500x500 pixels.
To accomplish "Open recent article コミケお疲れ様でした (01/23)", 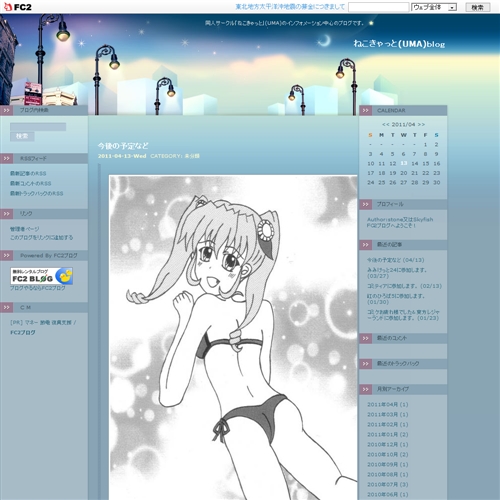I will (x=403, y=315).
